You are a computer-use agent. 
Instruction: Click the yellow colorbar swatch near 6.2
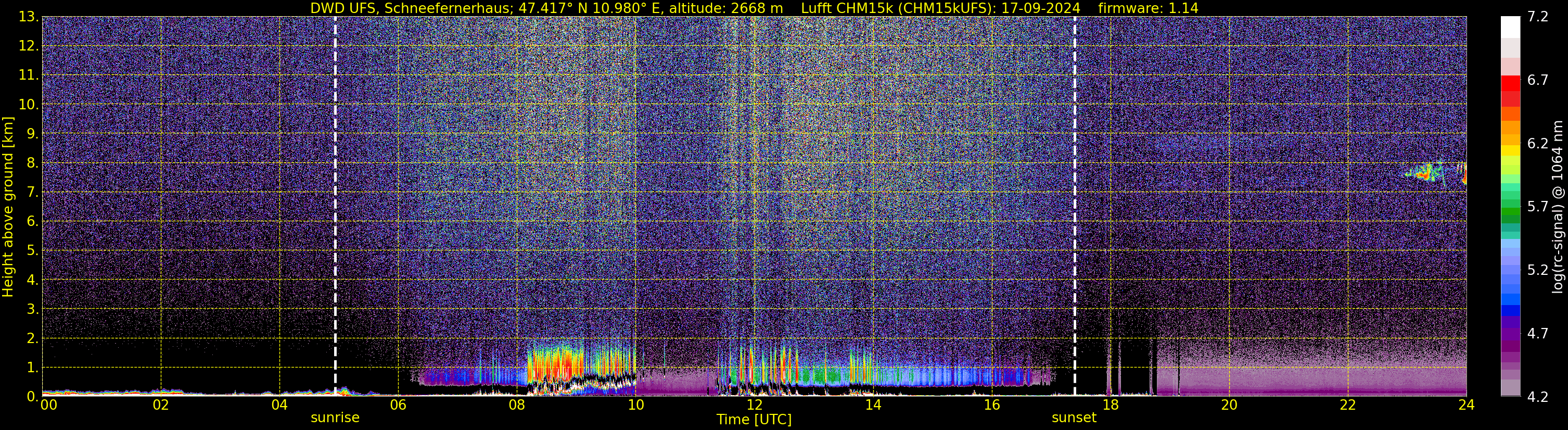1510,150
